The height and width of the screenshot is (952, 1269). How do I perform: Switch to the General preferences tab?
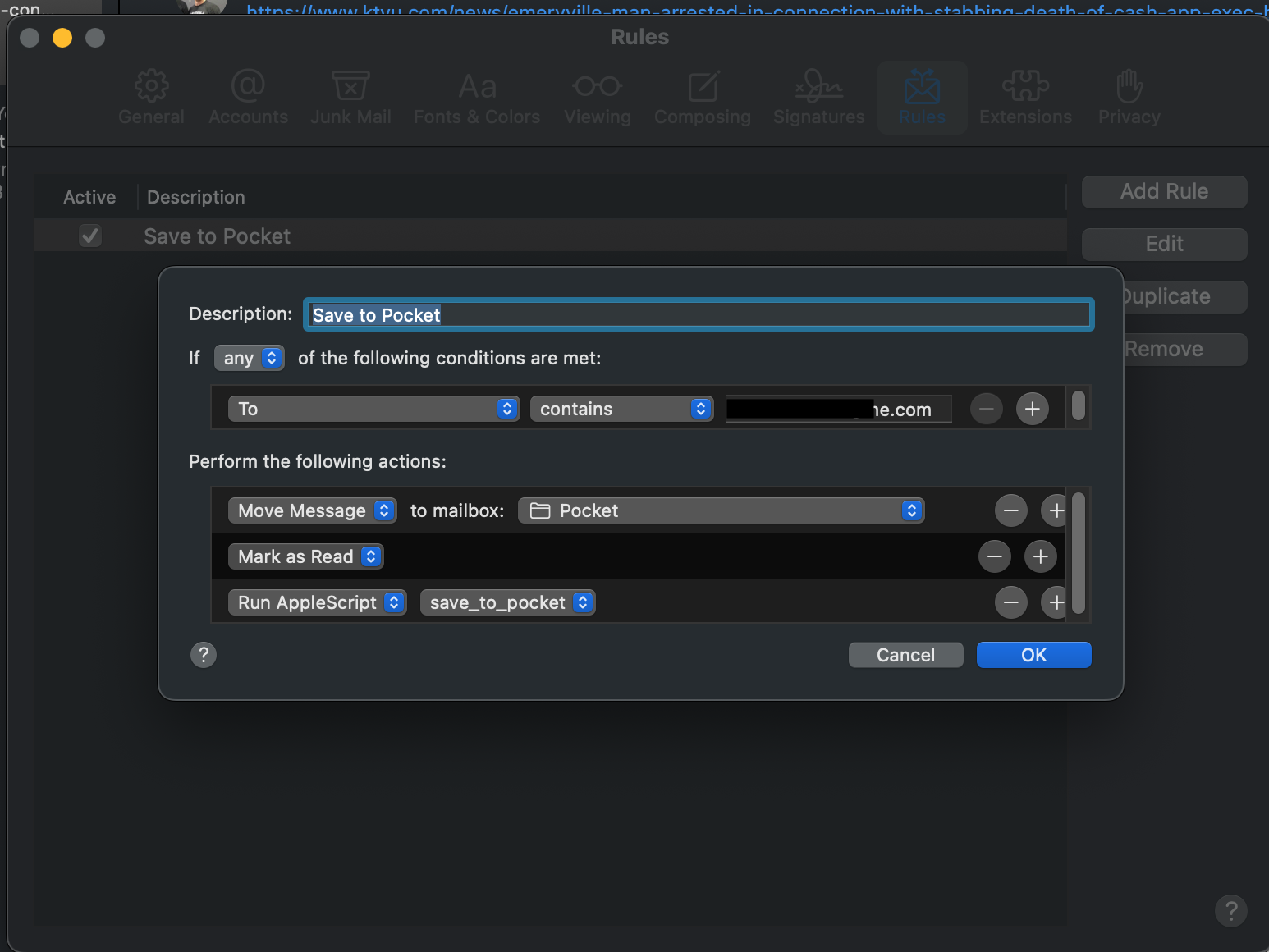(151, 98)
